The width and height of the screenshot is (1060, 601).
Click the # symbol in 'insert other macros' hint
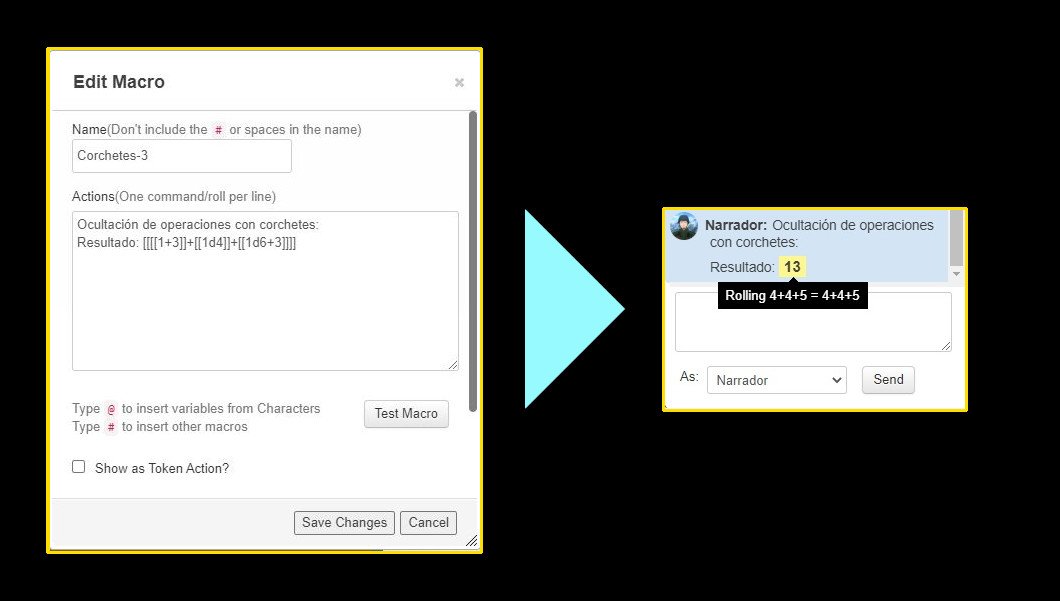point(112,427)
